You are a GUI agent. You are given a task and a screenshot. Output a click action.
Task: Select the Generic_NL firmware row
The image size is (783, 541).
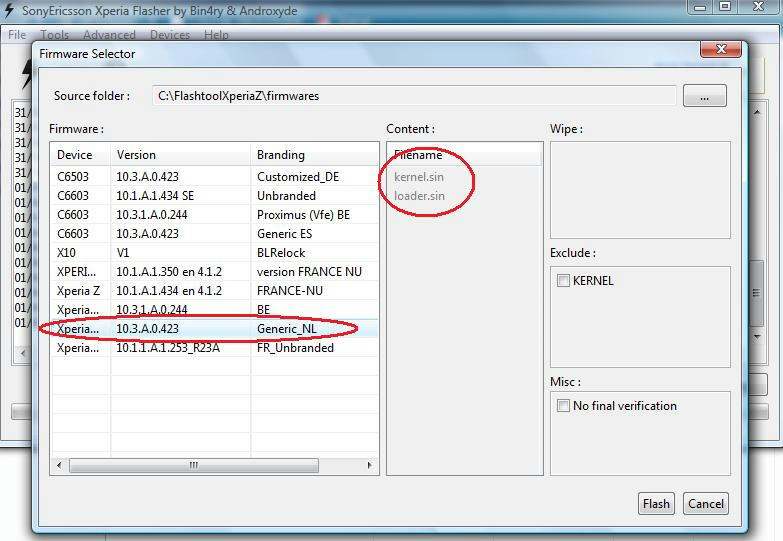click(215, 329)
